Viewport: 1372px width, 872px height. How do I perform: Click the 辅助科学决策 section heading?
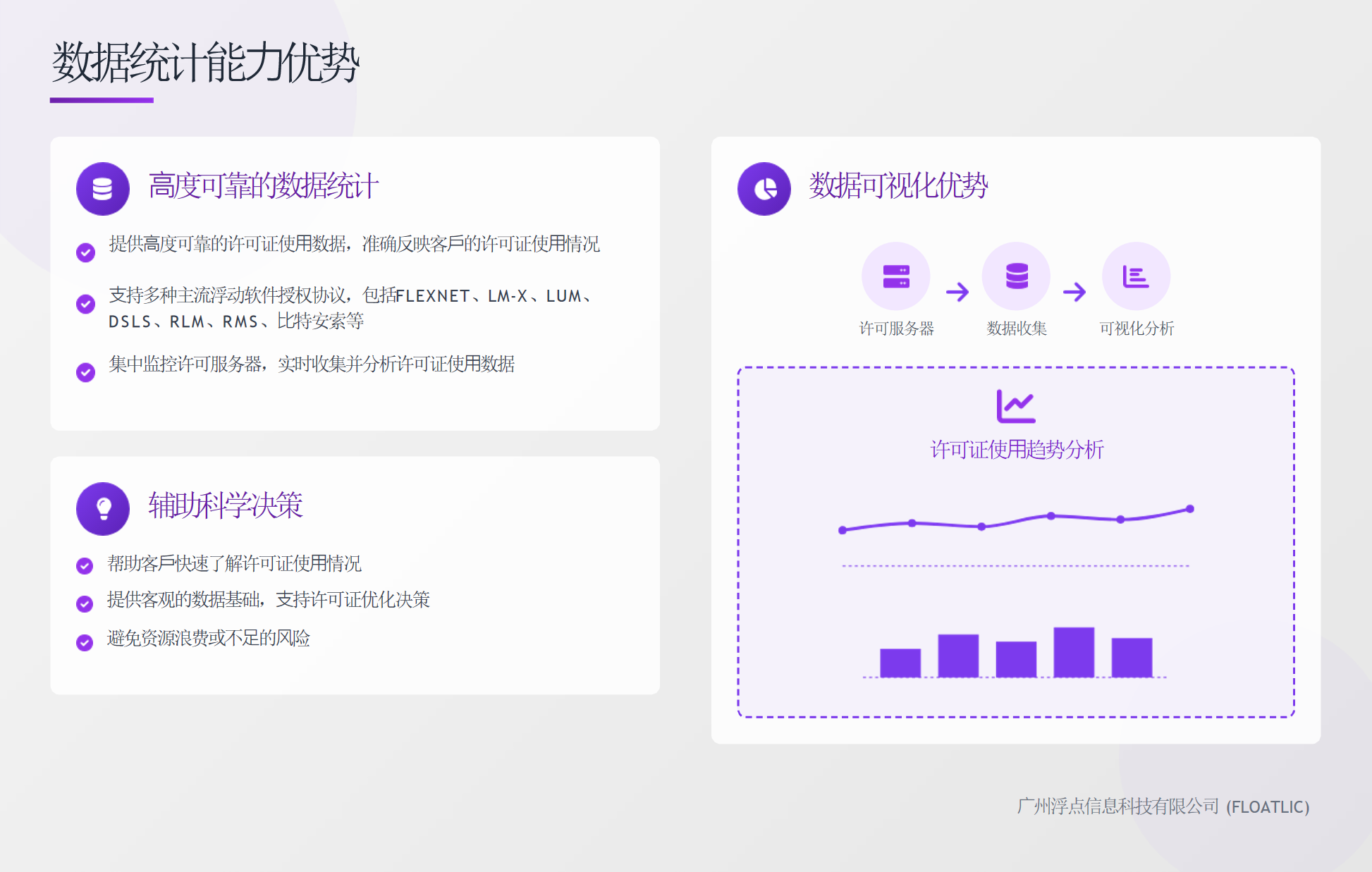point(226,505)
